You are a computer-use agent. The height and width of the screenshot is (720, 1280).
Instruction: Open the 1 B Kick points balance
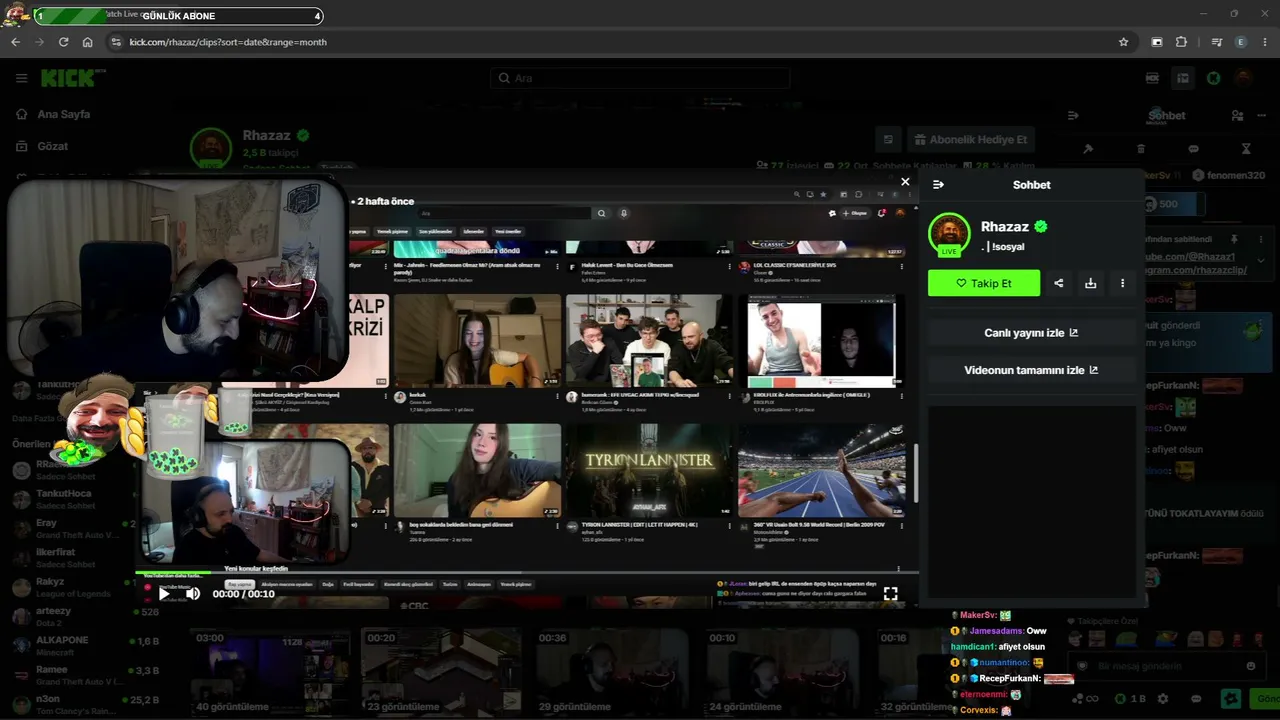1132,699
